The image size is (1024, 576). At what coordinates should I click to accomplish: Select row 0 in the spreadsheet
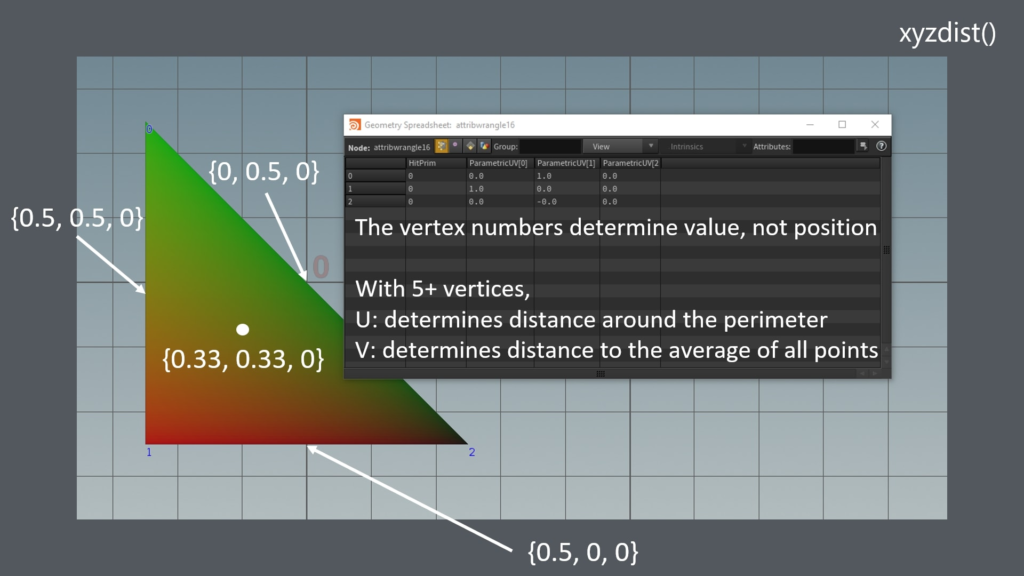[x=374, y=175]
